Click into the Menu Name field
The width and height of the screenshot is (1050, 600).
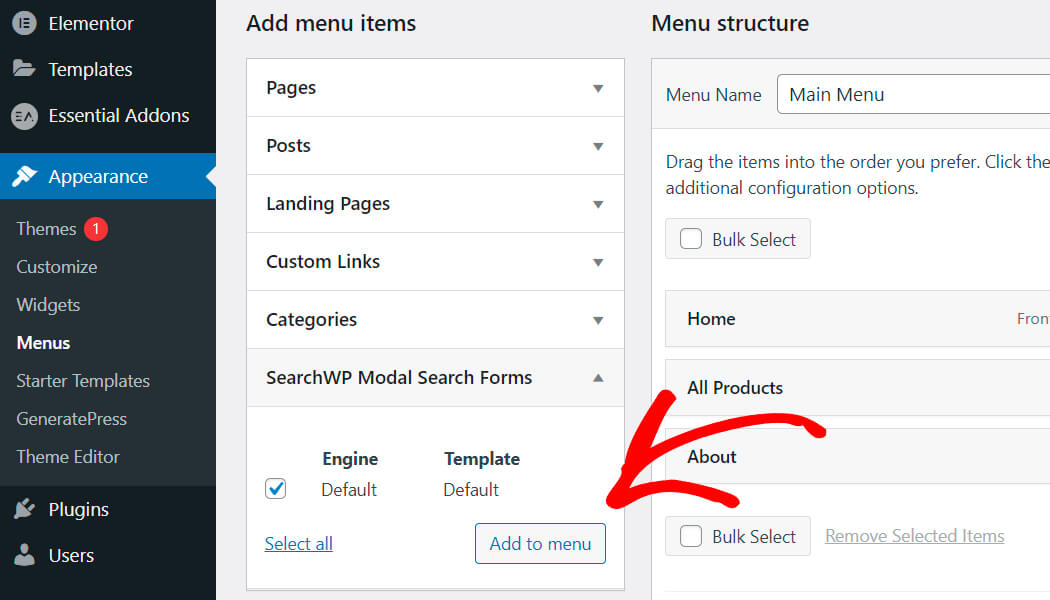click(913, 94)
